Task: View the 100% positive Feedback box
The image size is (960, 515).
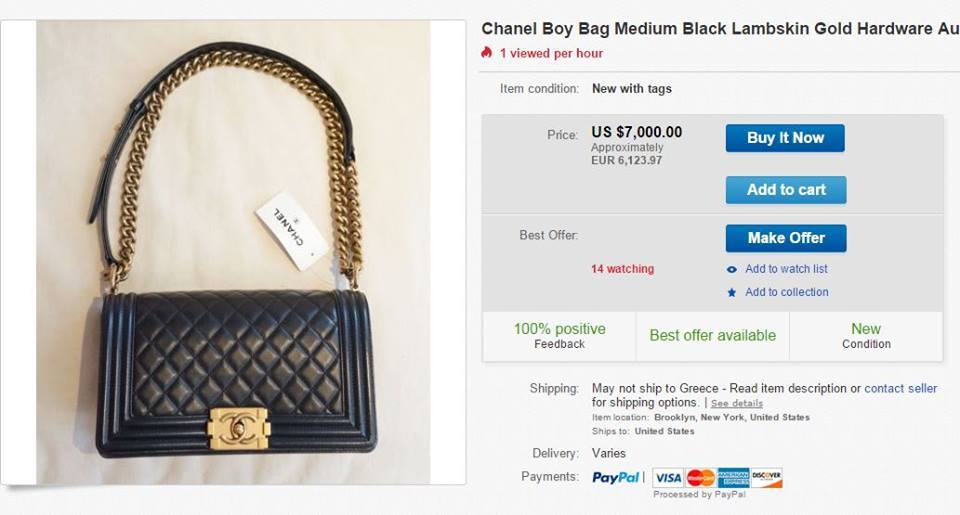Action: coord(559,336)
